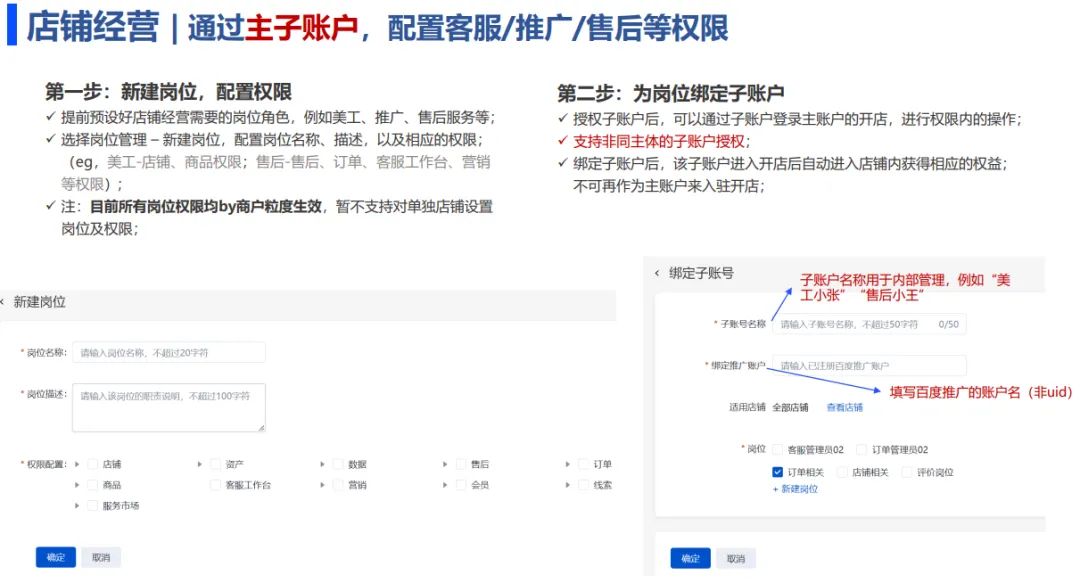This screenshot has height=583, width=1080.
Task: Focus the 岗位名称 input field
Action: (x=168, y=352)
